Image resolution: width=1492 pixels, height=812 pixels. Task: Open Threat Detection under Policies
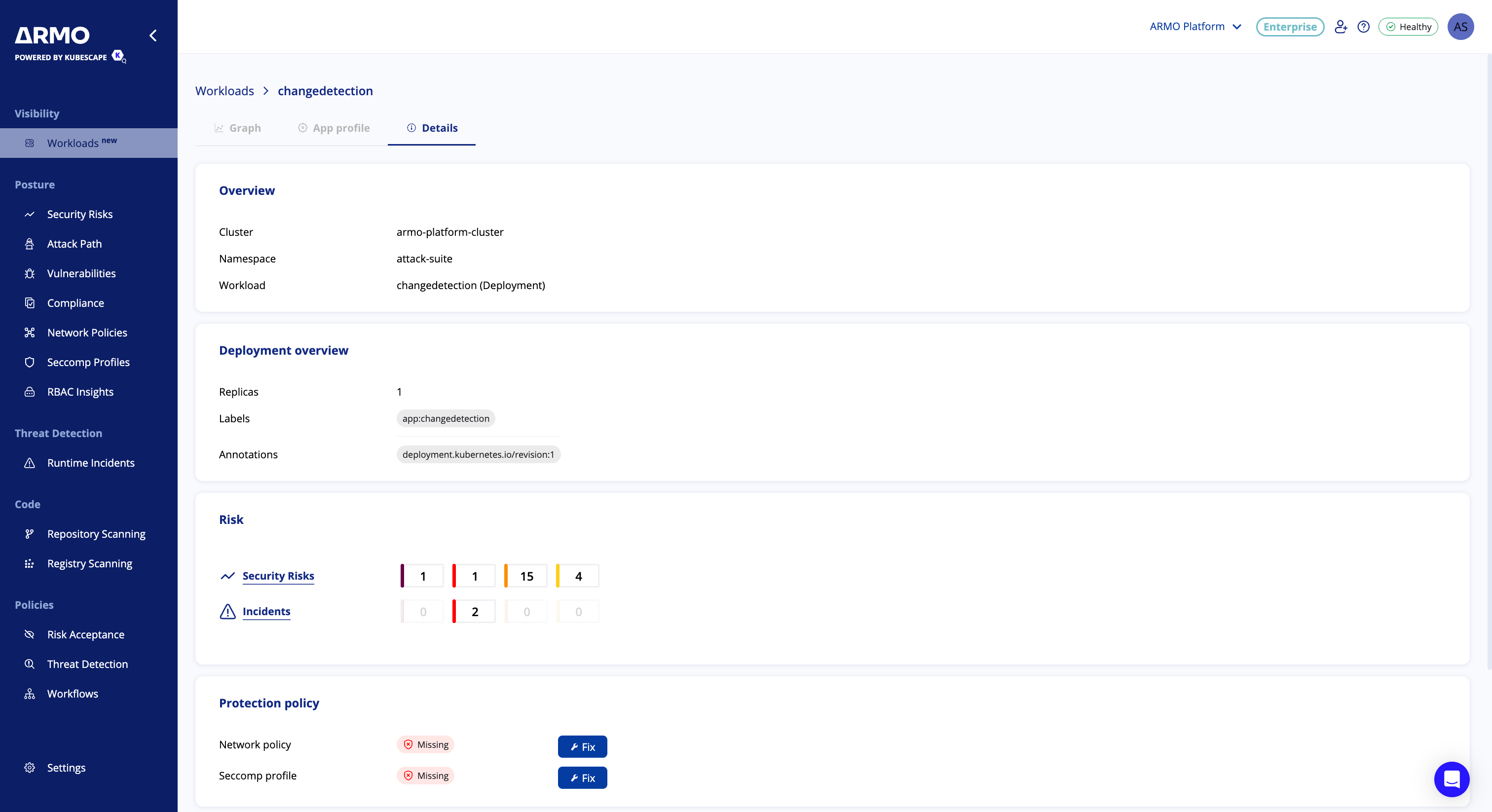click(x=87, y=664)
